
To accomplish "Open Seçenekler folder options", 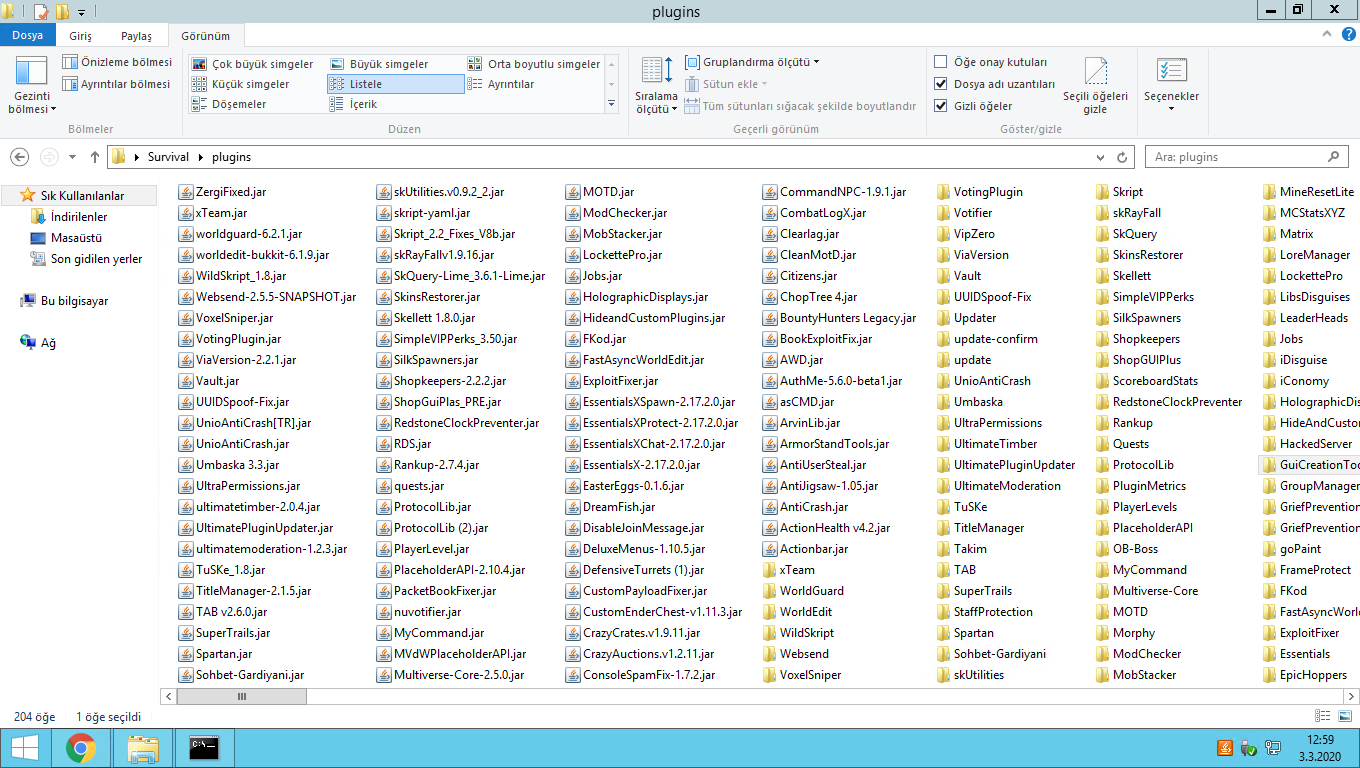I will coord(1171,84).
